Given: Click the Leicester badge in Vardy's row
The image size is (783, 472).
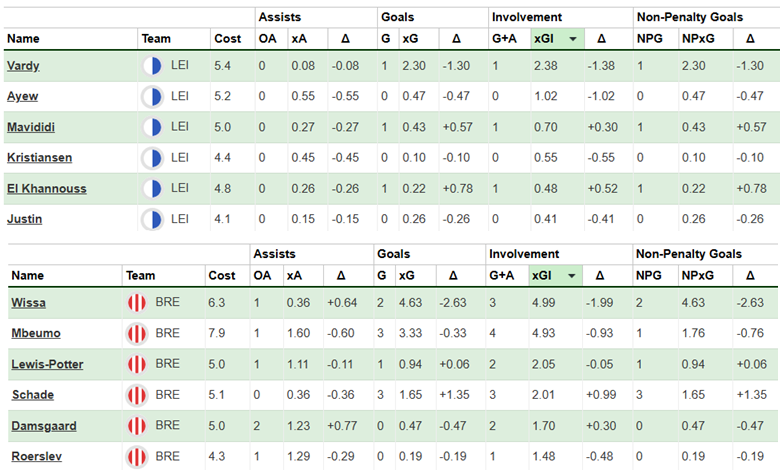Looking at the screenshot, I should tap(153, 65).
